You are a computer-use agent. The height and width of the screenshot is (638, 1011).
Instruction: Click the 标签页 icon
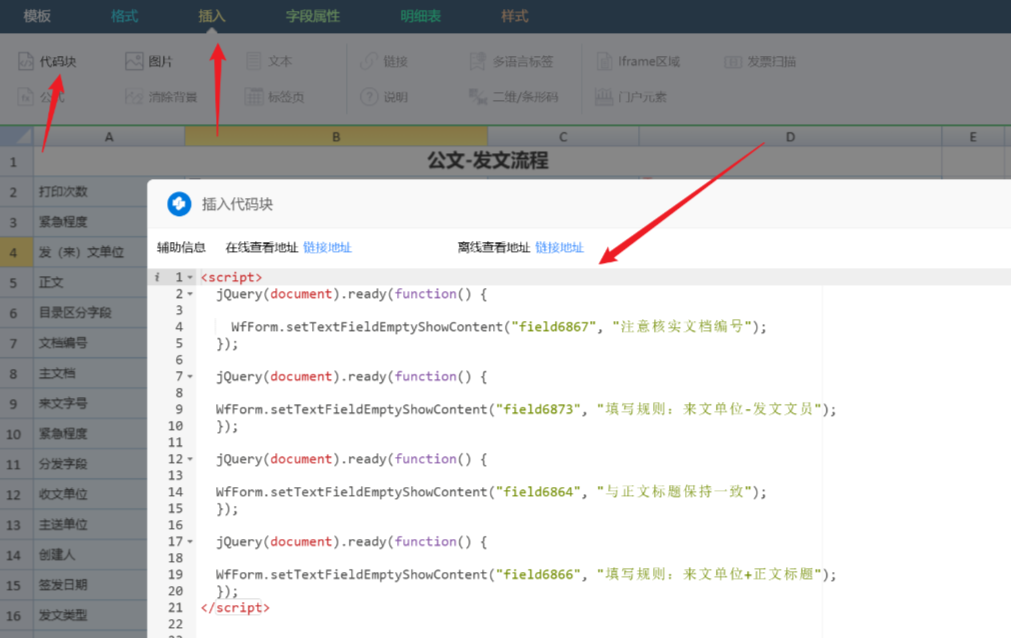coord(254,97)
